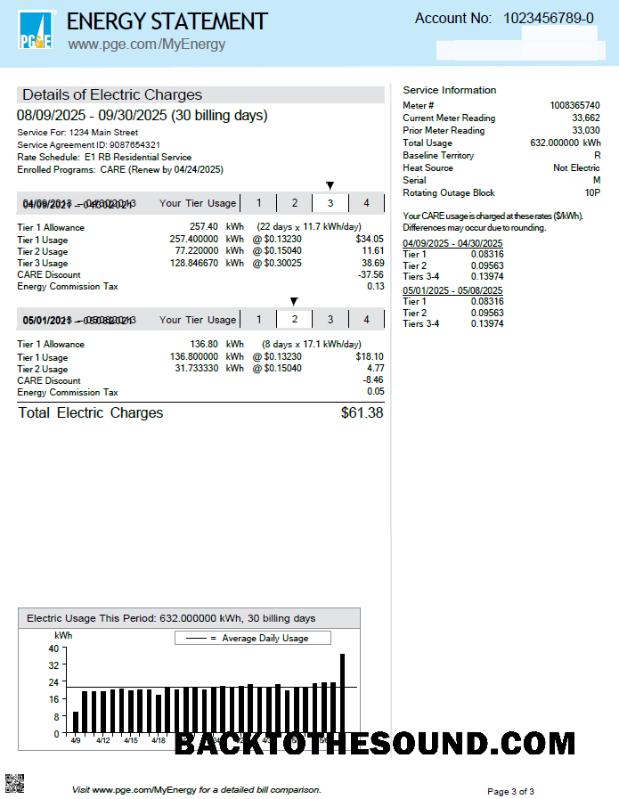Click tier box 2 in the 05/01 tier usage row
The image size is (619, 799).
tap(294, 319)
